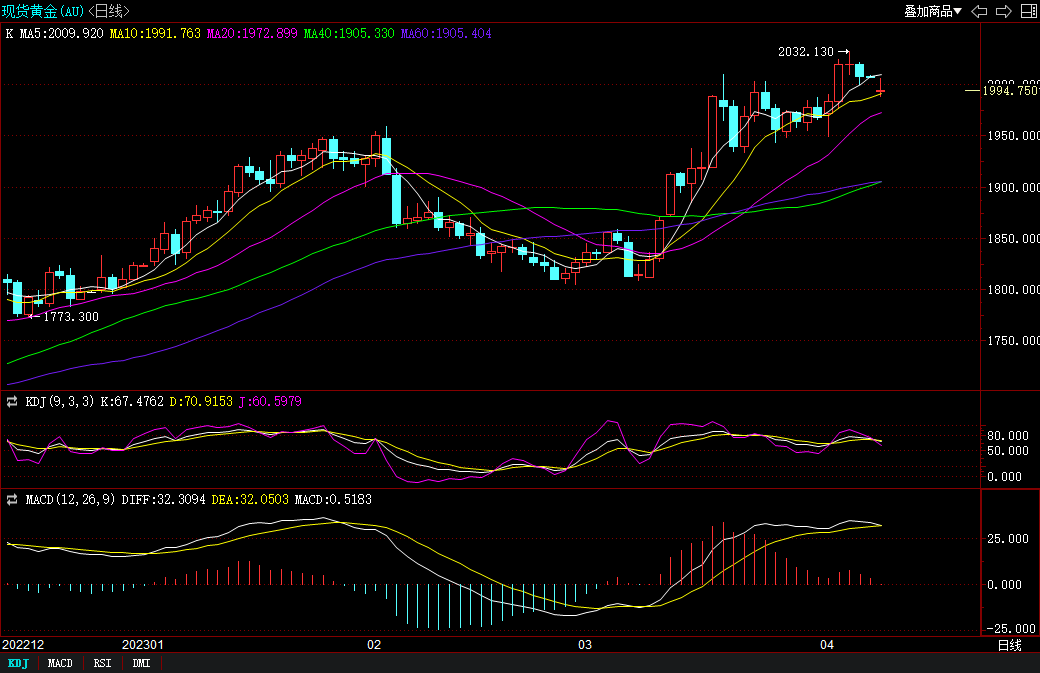This screenshot has height=673, width=1040.
Task: Click the left arrow previous-chart icon
Action: [979, 11]
